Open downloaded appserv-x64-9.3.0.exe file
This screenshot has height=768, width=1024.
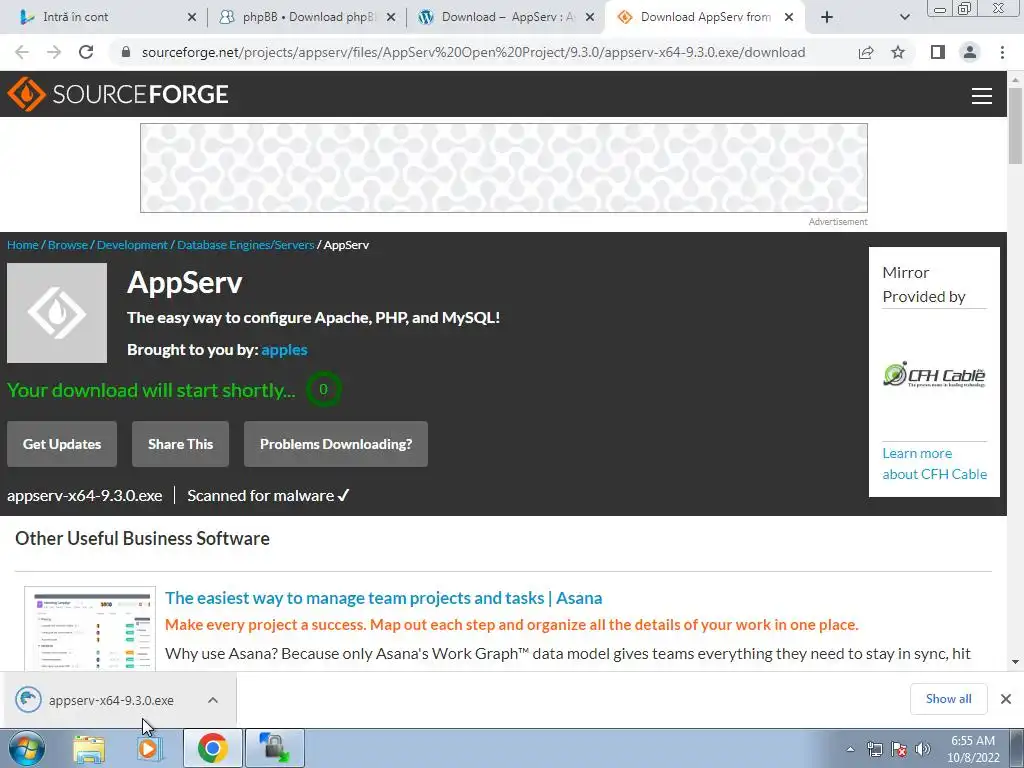tap(111, 700)
